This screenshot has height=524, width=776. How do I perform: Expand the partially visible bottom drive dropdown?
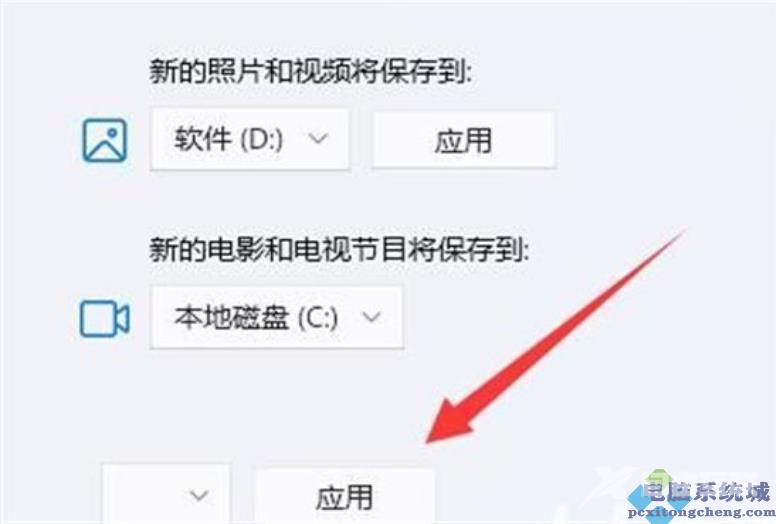166,493
